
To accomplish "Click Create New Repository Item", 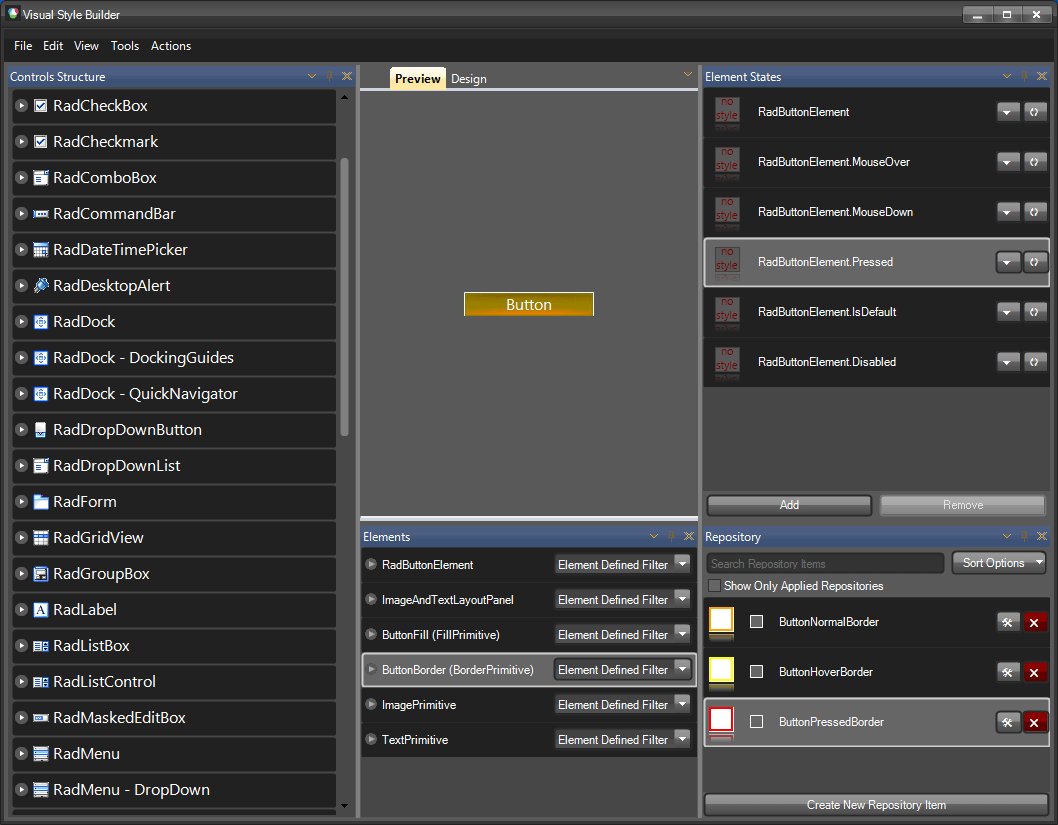I will 876,804.
